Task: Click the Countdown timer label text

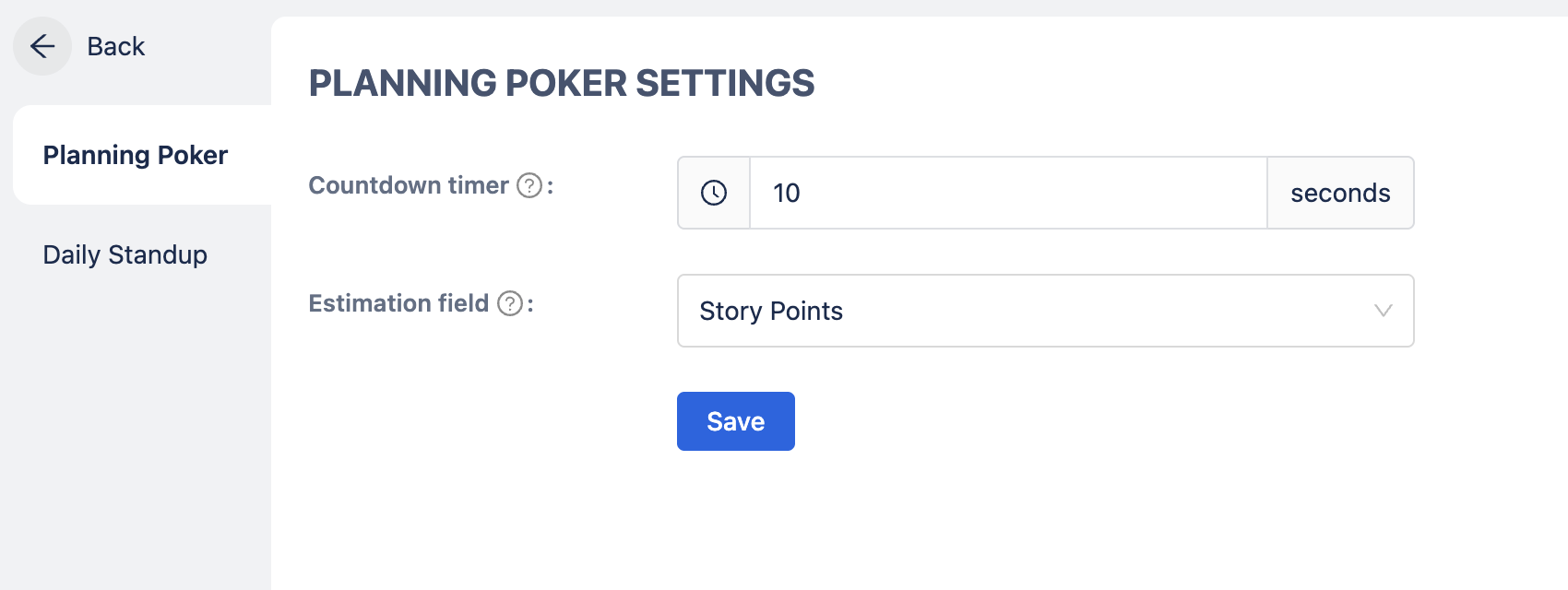Action: 409,185
